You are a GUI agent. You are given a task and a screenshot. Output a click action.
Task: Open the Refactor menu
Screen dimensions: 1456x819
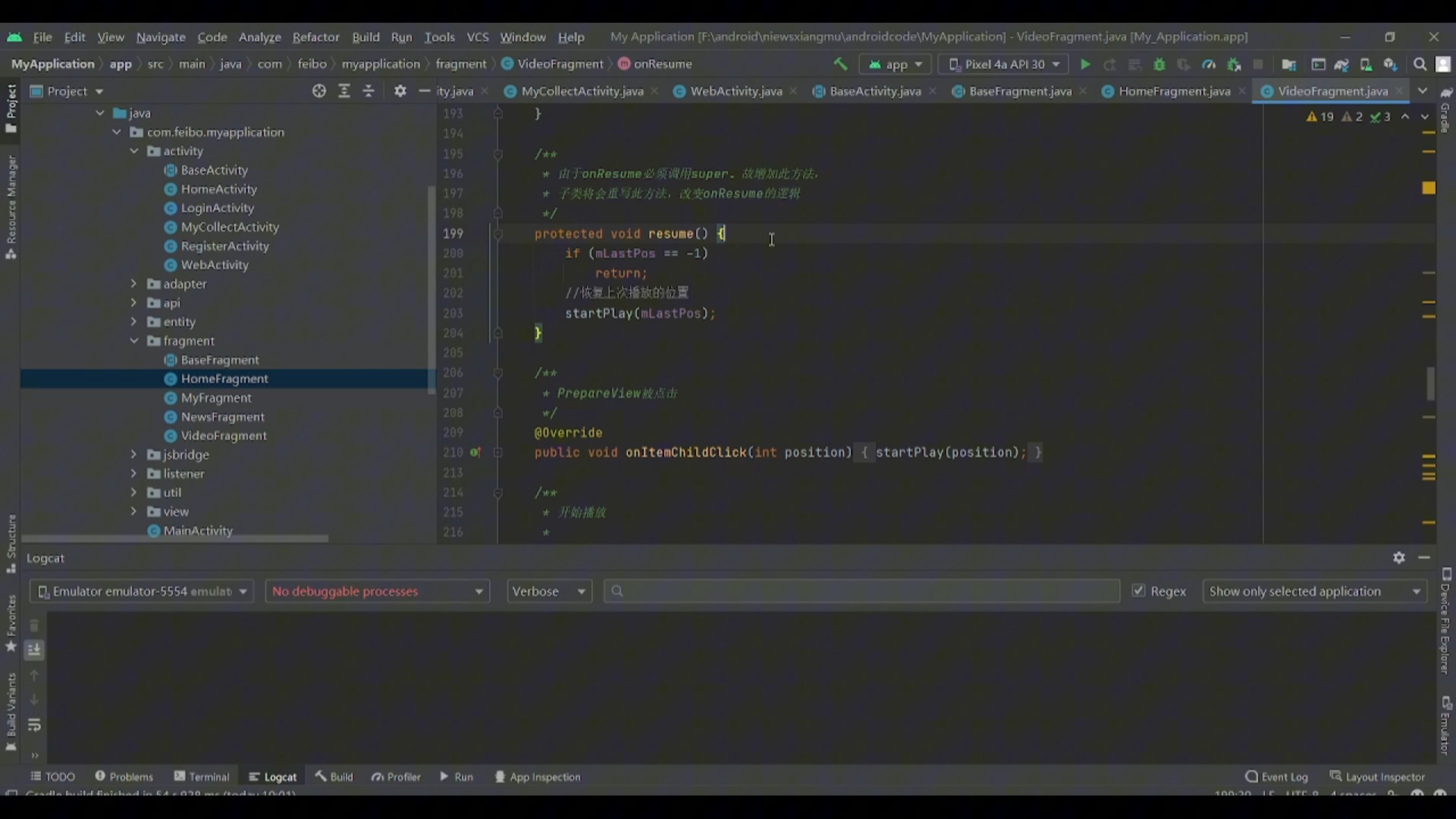(x=315, y=37)
